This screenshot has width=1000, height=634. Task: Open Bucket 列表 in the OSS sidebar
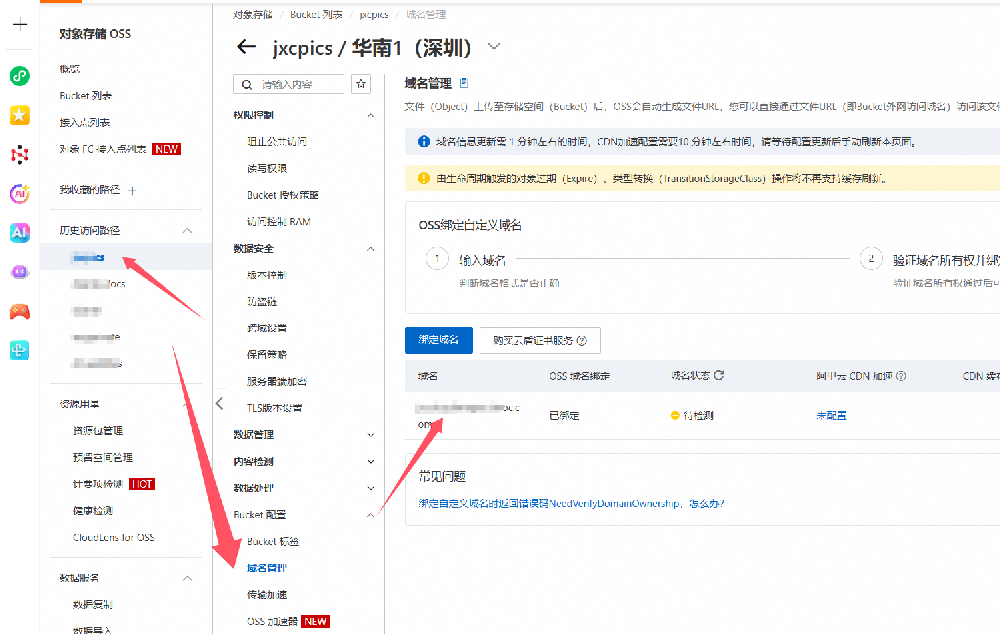coord(85,96)
